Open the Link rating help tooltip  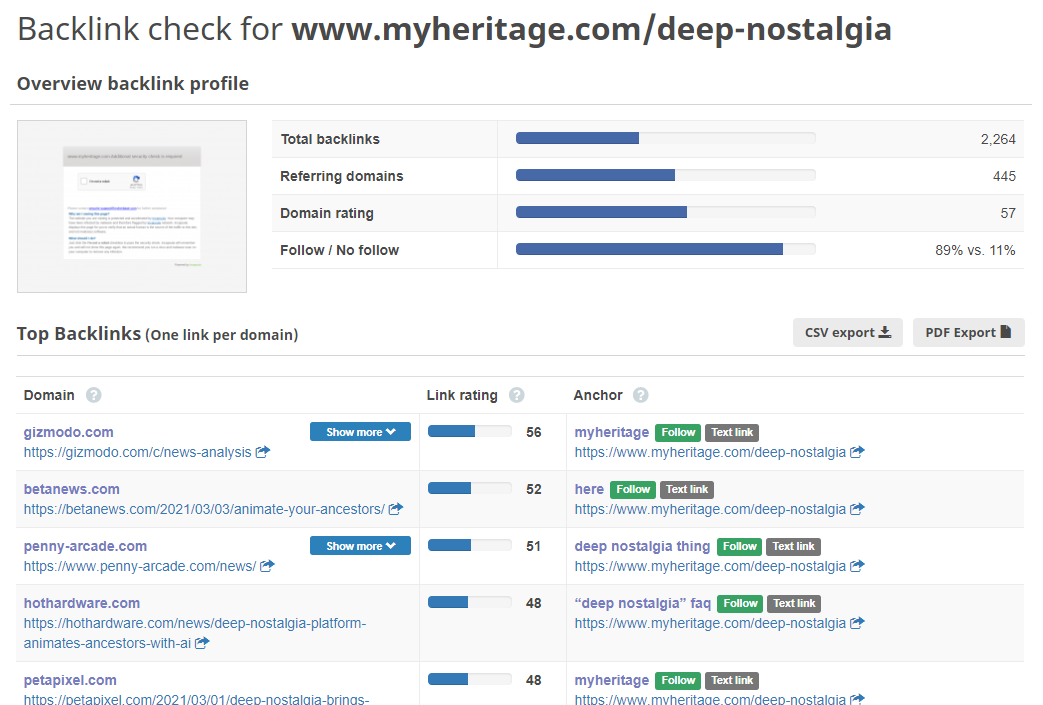tap(517, 395)
